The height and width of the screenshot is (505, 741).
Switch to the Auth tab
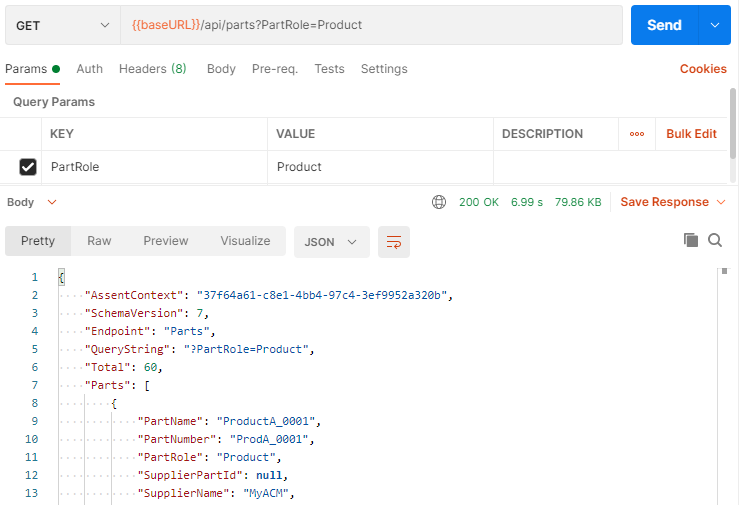point(89,69)
